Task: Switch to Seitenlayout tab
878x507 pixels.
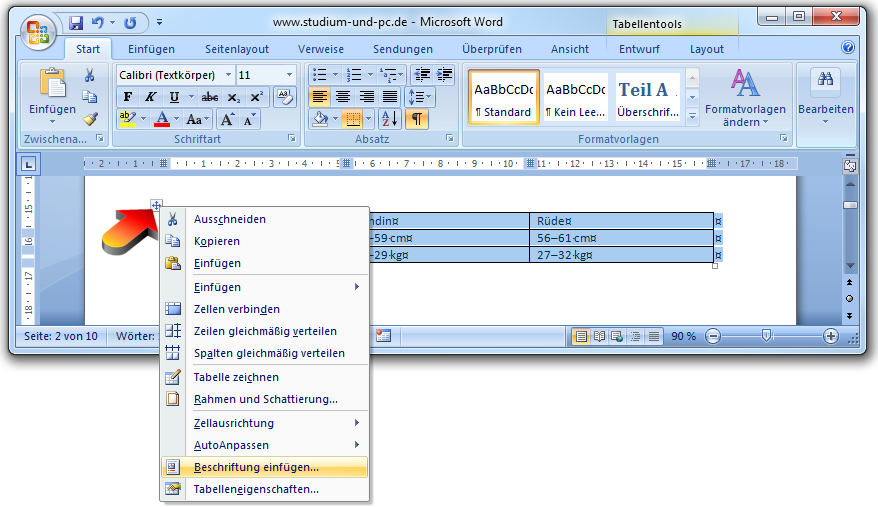Action: click(x=237, y=49)
